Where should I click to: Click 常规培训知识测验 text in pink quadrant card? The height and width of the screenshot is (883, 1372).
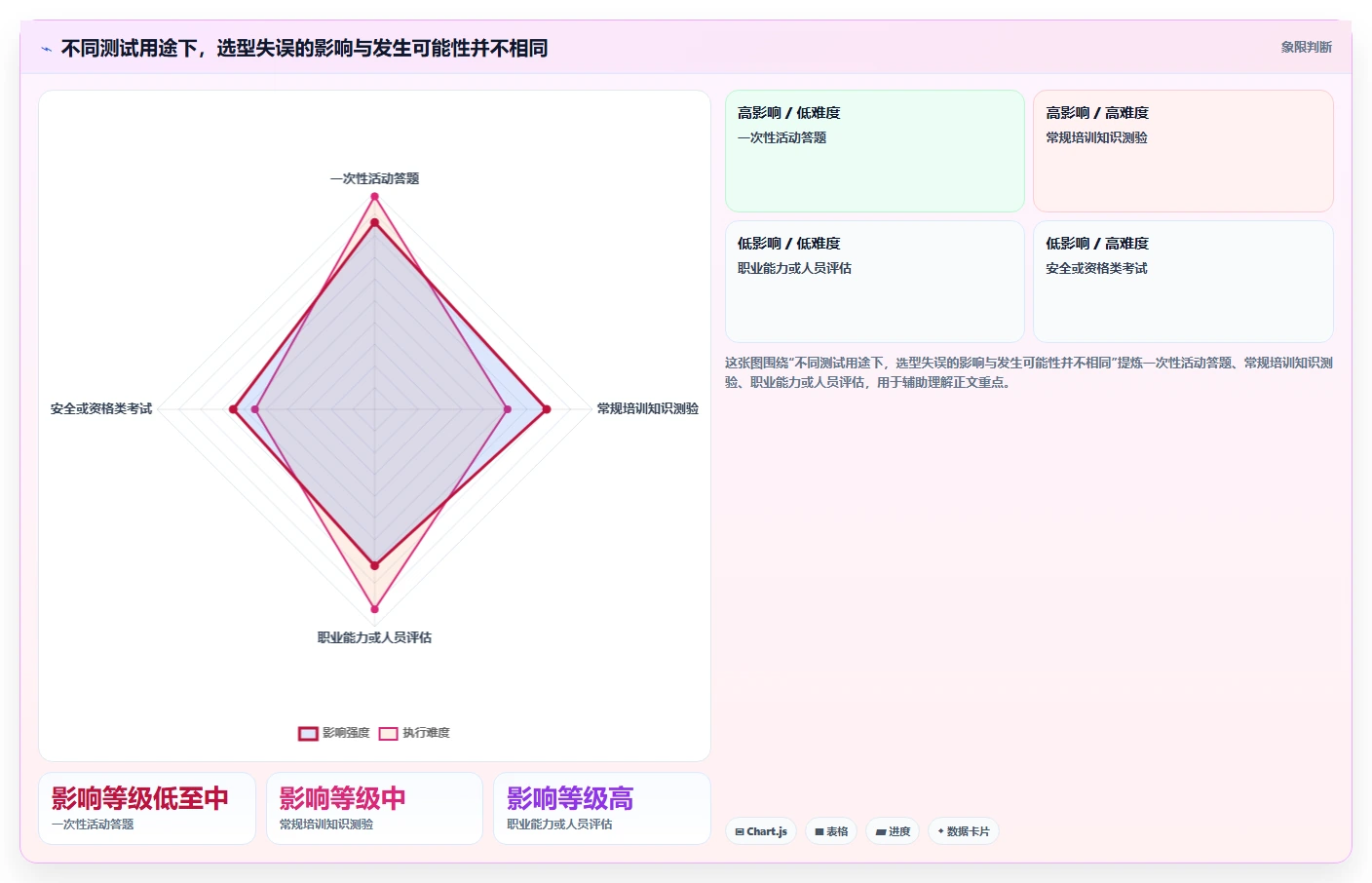pyautogui.click(x=1096, y=137)
